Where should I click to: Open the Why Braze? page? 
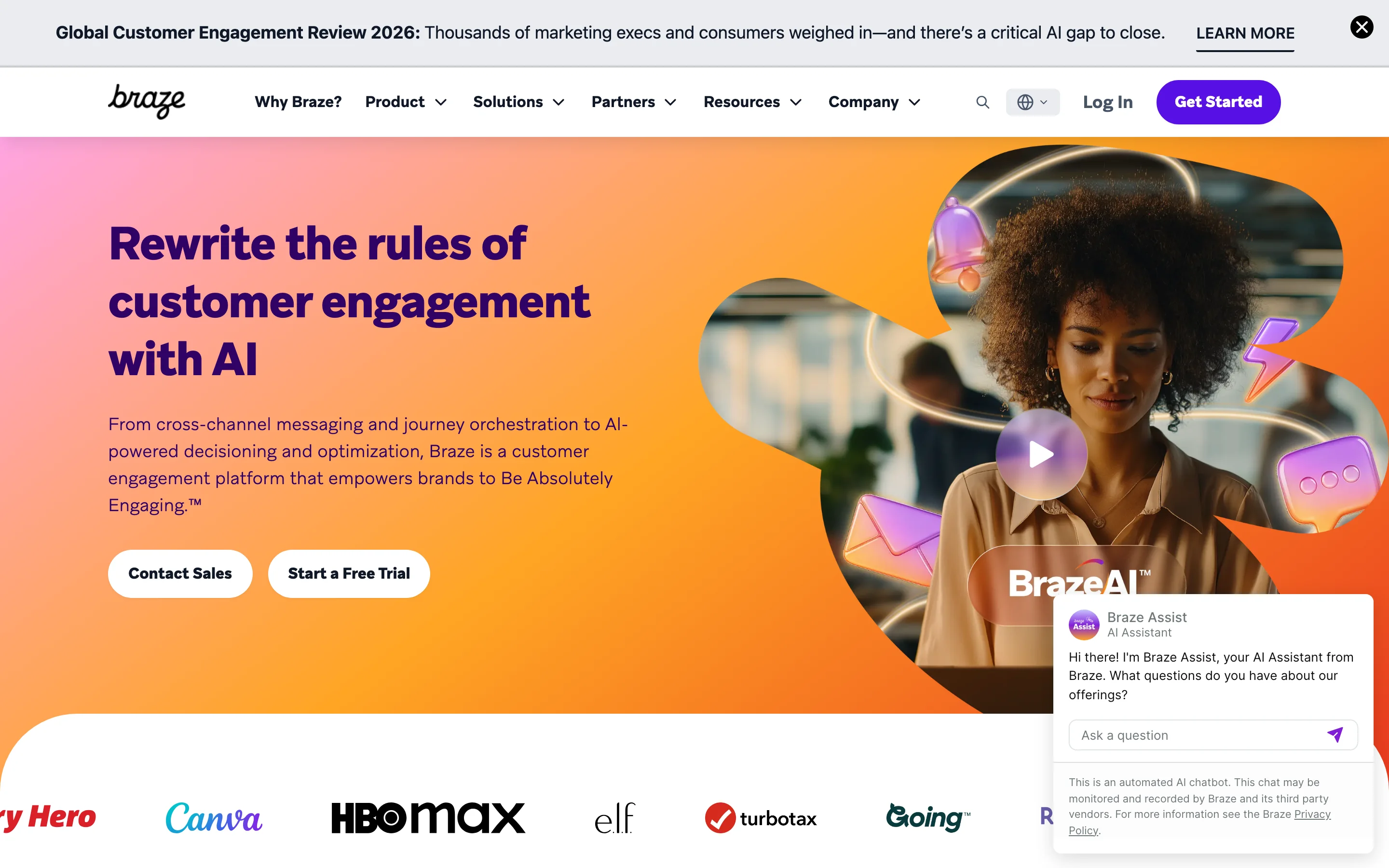tap(298, 102)
